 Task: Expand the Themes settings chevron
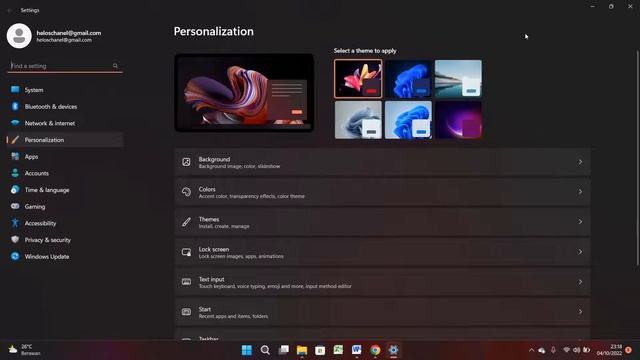pos(580,222)
